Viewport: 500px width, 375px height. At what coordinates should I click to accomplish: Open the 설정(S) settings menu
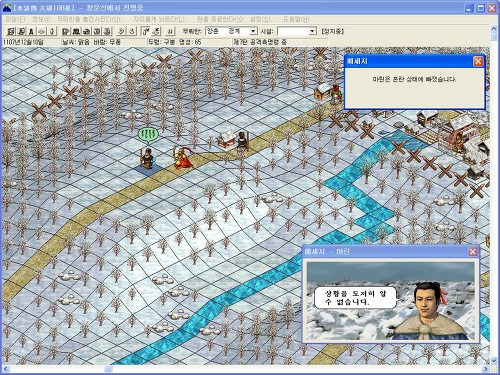[263, 19]
